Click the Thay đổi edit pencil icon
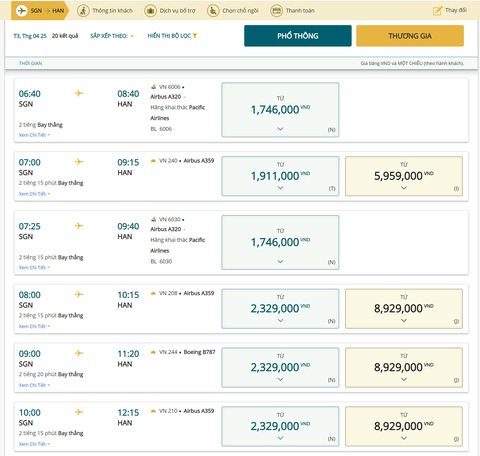Viewport: 480px width, 456px height. tap(437, 11)
